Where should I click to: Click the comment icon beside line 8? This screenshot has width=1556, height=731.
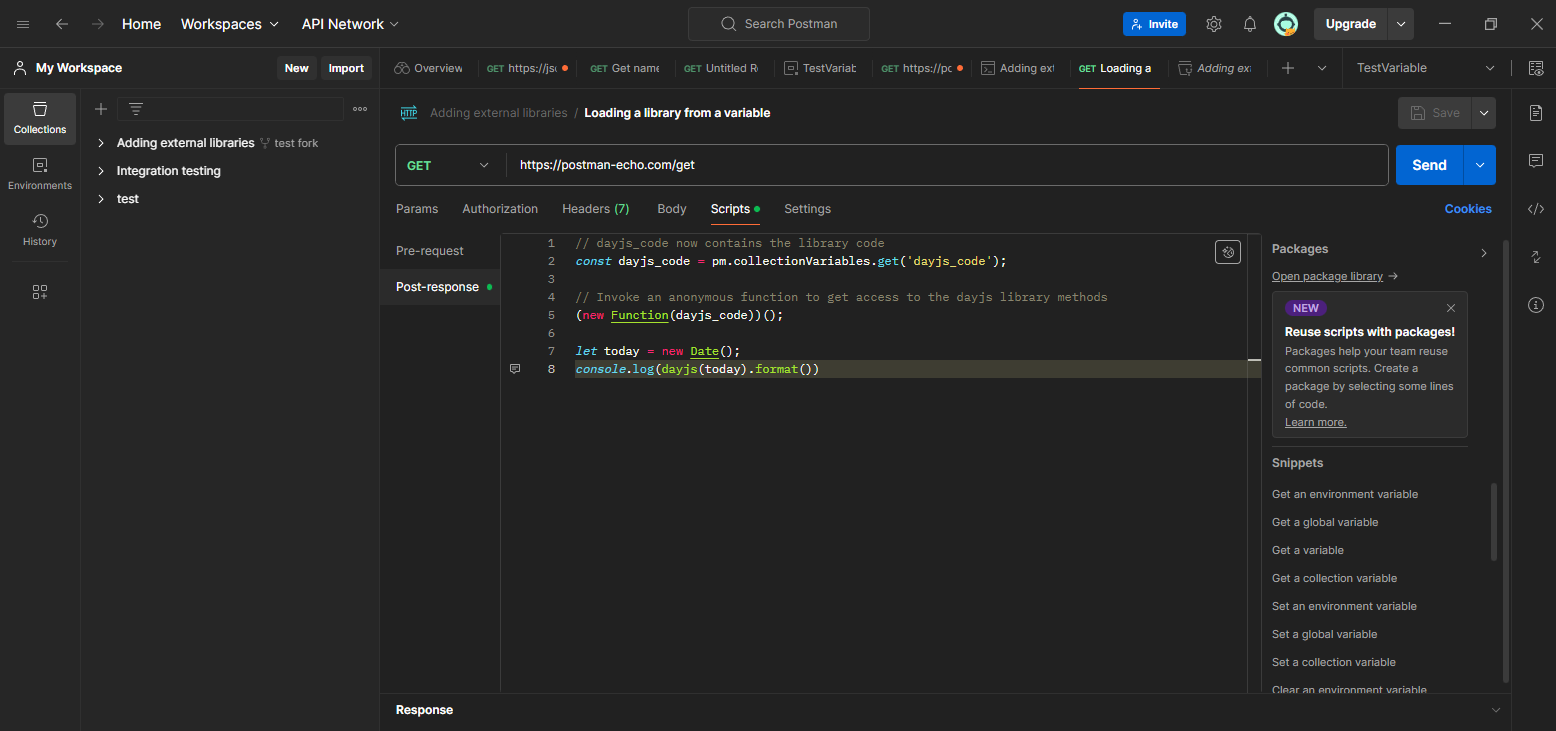pos(515,369)
